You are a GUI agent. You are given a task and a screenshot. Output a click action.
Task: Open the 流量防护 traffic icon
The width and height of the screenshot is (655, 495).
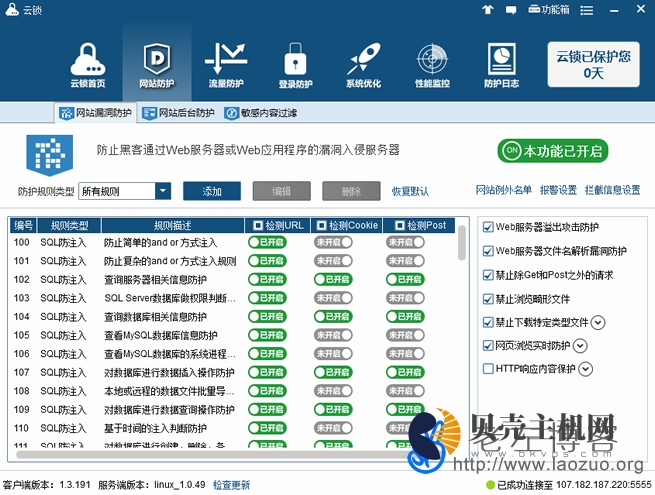(x=226, y=65)
